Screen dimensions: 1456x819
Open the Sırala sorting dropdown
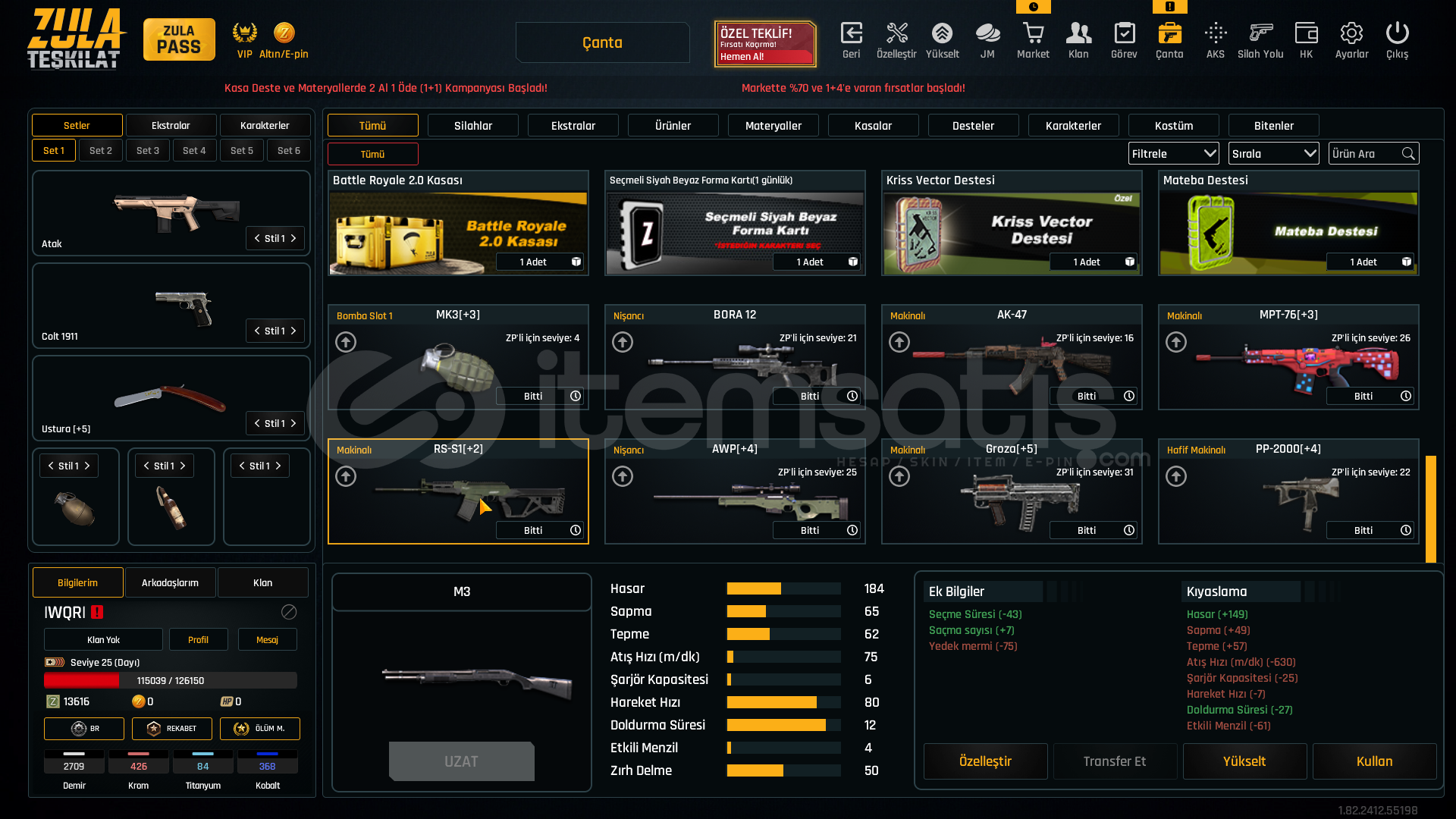1273,153
